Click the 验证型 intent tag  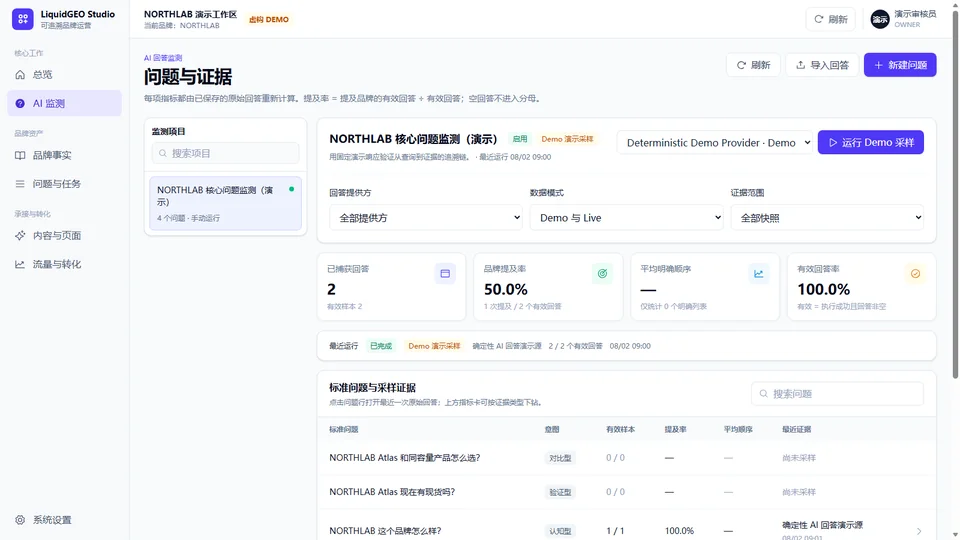[560, 492]
